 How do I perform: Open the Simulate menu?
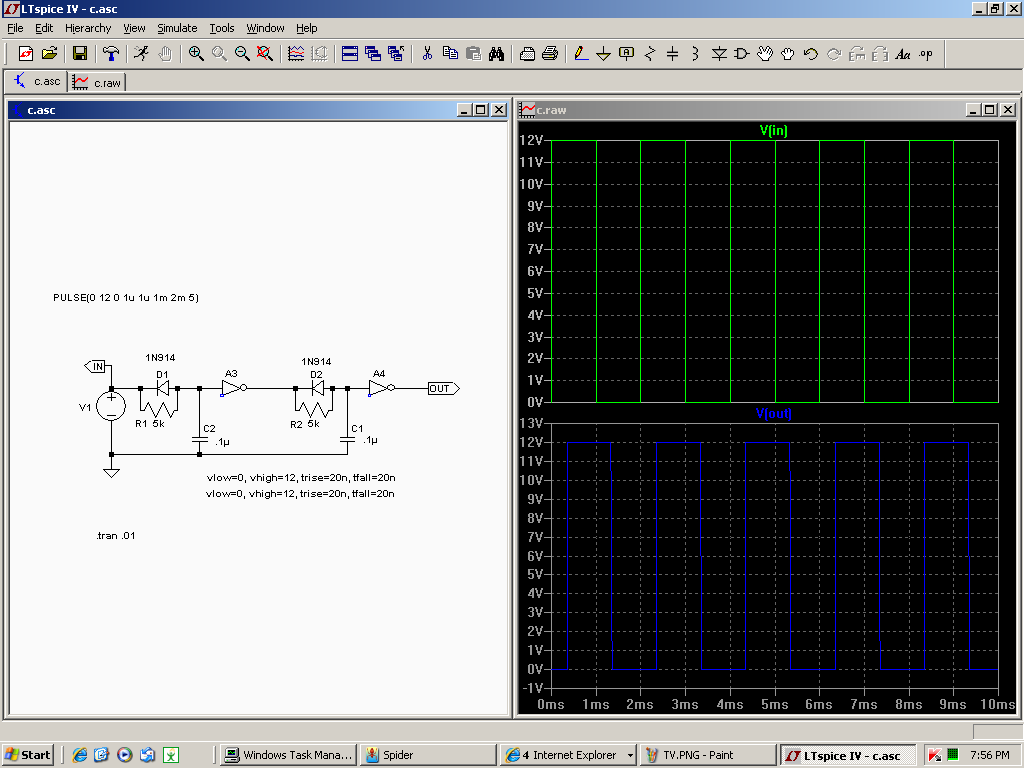pyautogui.click(x=177, y=28)
